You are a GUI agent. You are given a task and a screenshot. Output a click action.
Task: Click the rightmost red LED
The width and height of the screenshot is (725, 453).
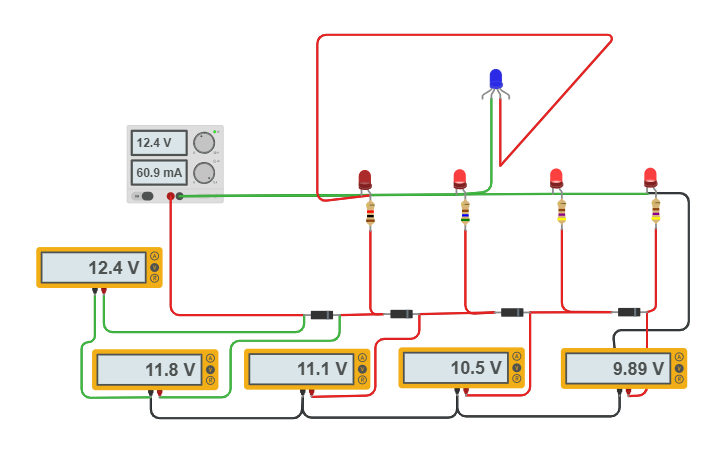click(x=651, y=177)
